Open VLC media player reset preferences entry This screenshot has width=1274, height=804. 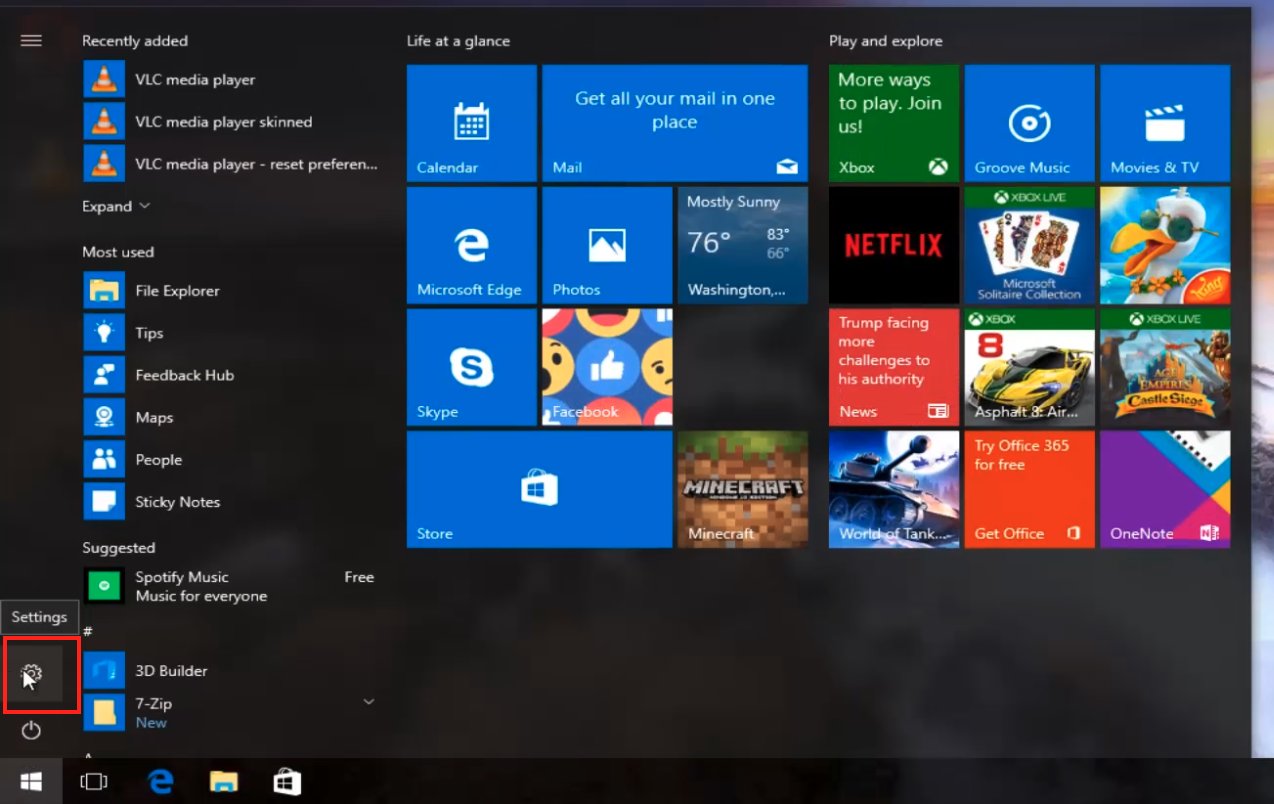[231, 163]
